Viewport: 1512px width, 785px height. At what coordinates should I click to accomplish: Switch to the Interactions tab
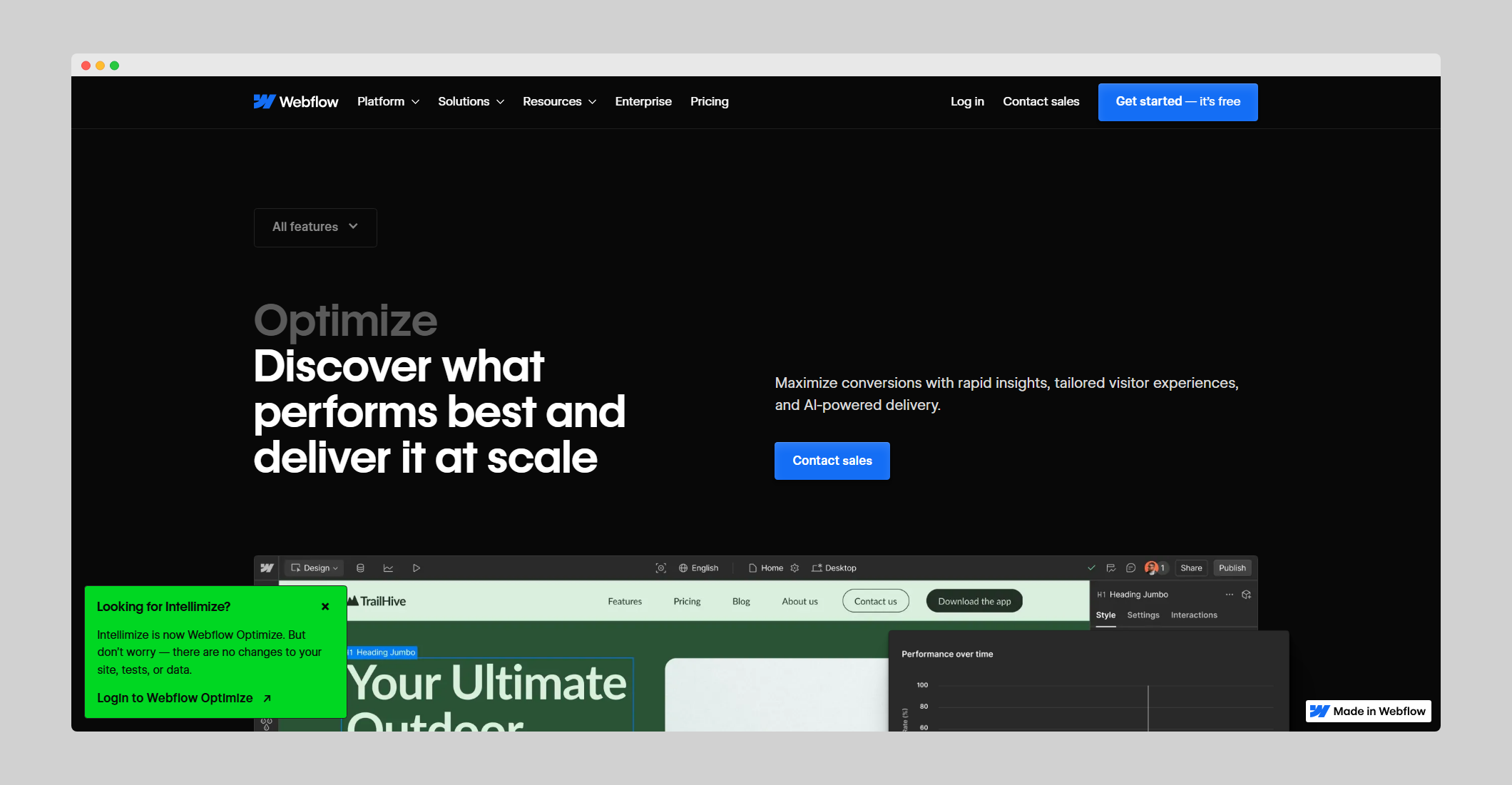coord(1194,615)
